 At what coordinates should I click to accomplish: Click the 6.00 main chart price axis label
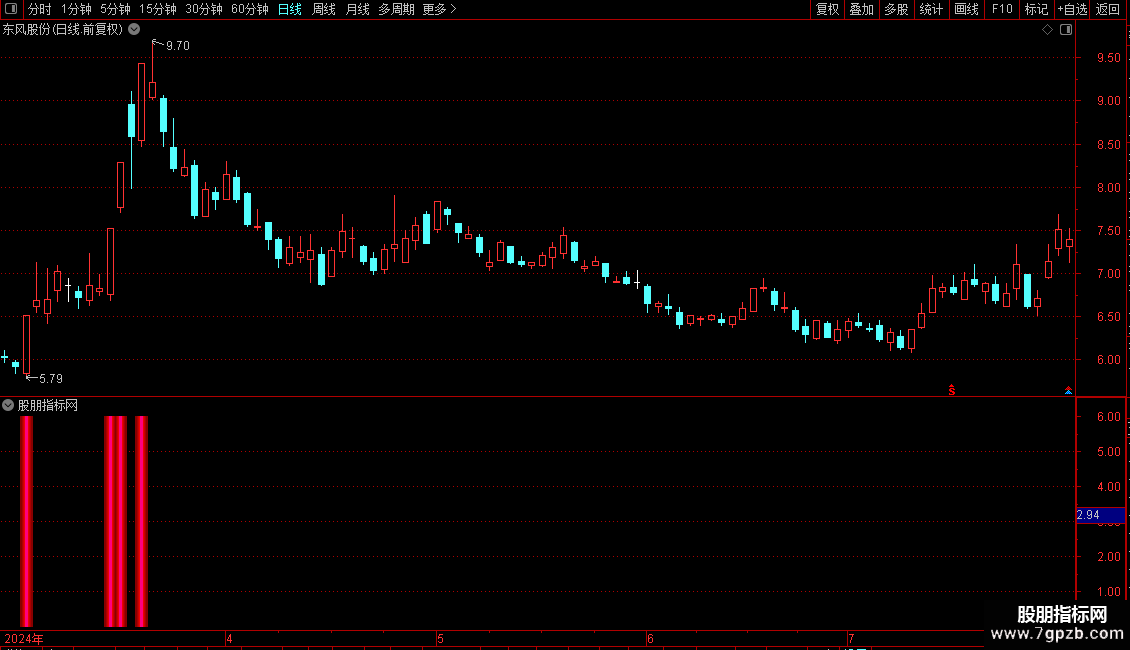(1108, 360)
